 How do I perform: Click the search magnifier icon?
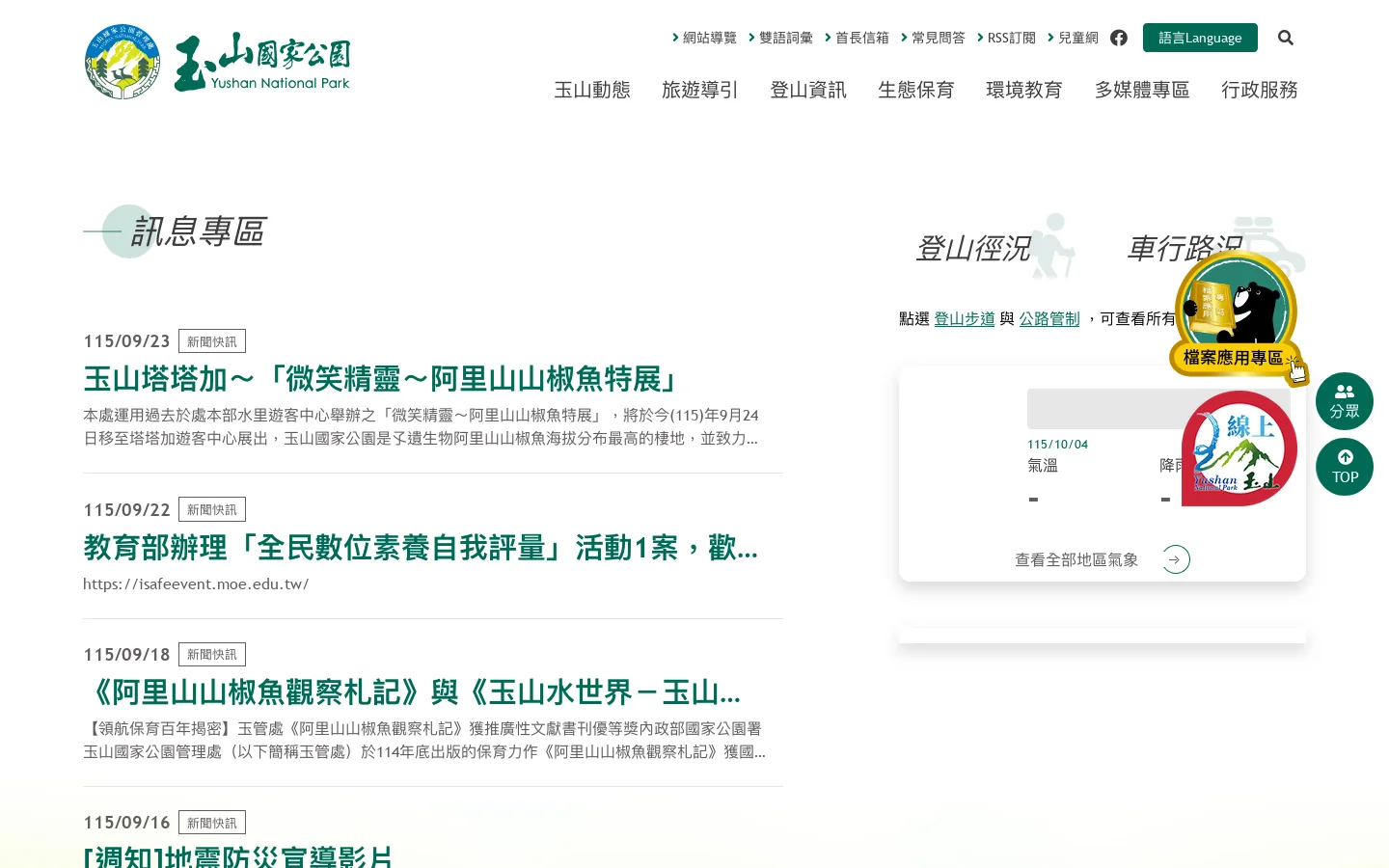(1286, 38)
